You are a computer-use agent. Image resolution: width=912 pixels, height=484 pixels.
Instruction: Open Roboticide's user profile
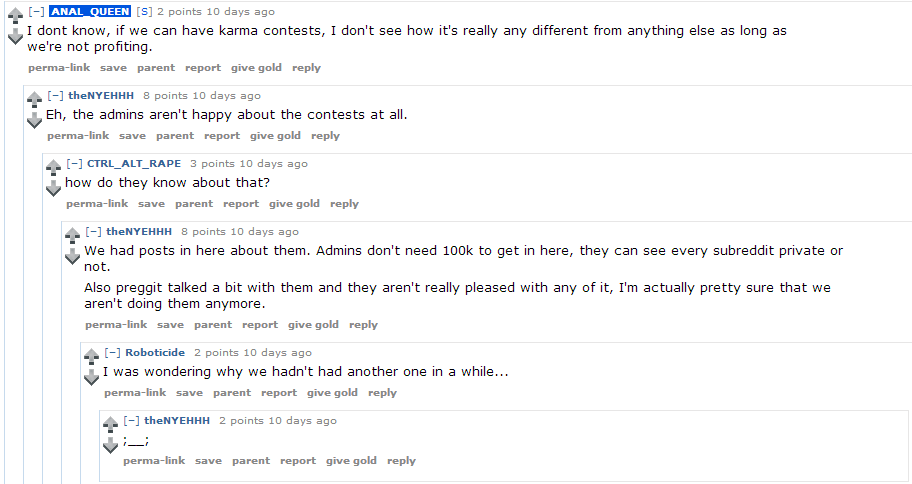pyautogui.click(x=155, y=353)
